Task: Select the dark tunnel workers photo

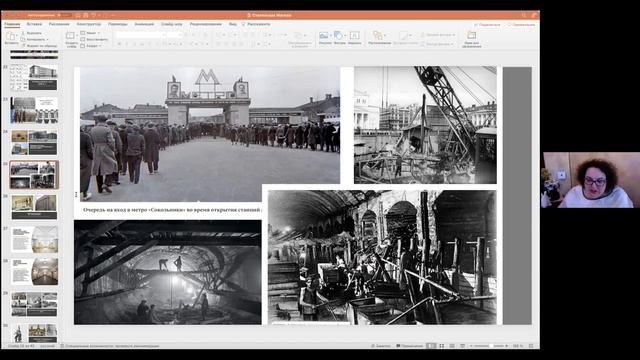Action: coord(167,272)
